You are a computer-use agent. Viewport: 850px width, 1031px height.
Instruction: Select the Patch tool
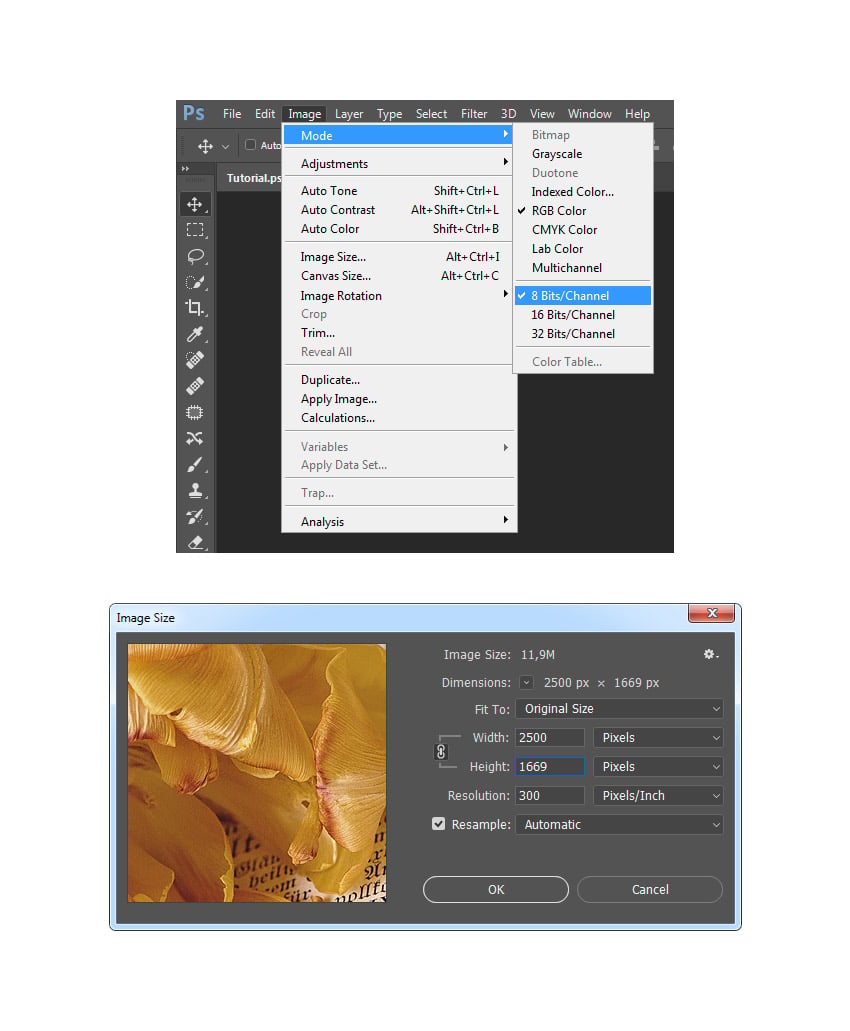tap(195, 412)
